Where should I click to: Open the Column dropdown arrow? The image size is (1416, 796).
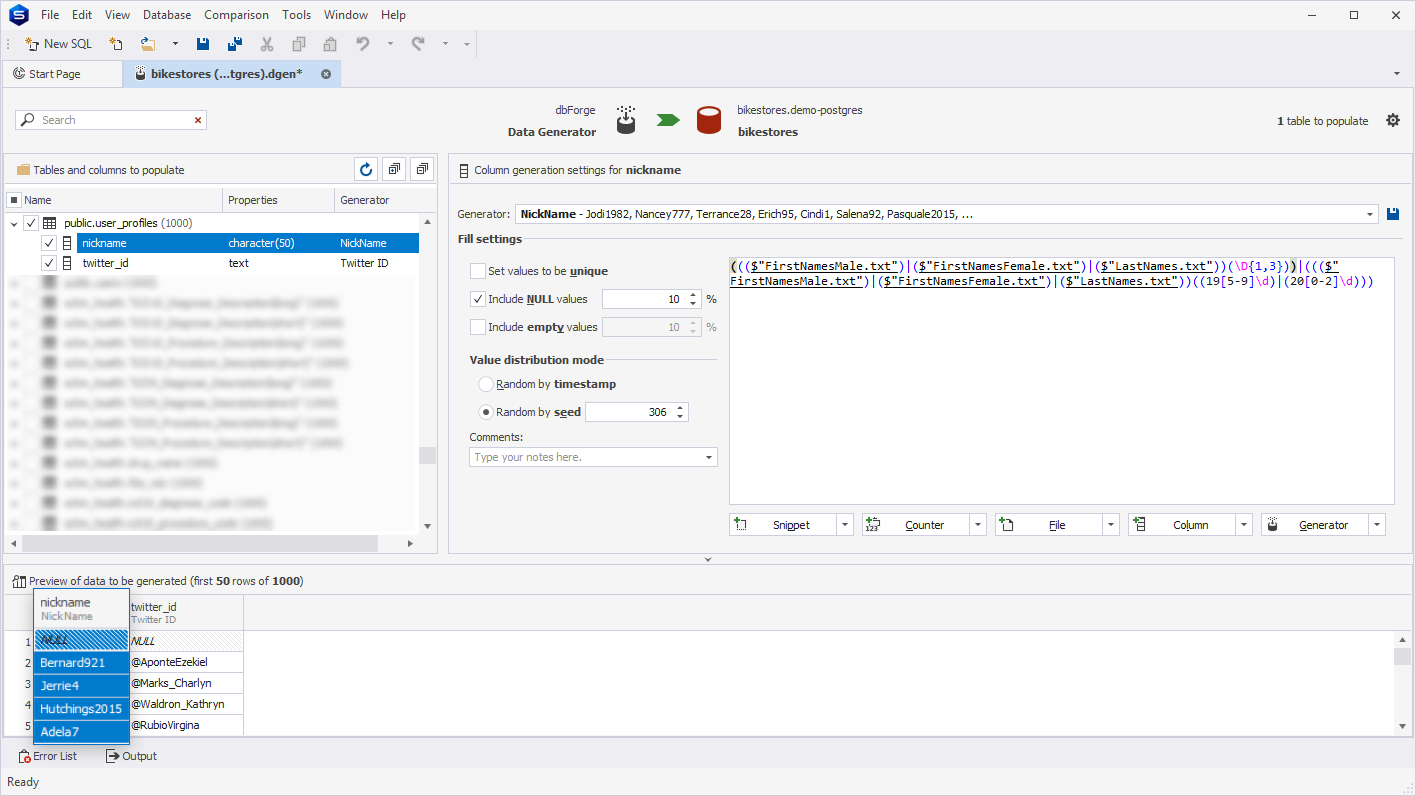(1244, 525)
